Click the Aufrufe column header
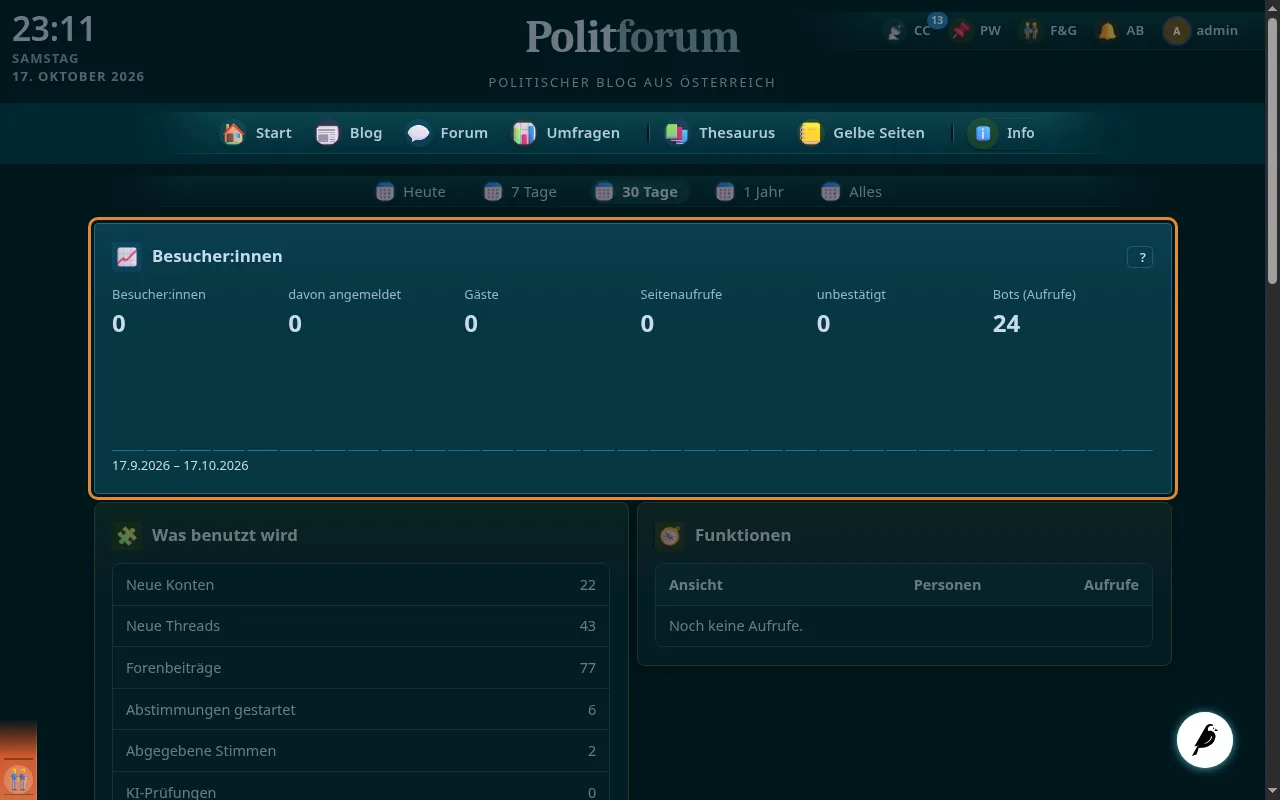Viewport: 1280px width, 800px height. point(1111,585)
